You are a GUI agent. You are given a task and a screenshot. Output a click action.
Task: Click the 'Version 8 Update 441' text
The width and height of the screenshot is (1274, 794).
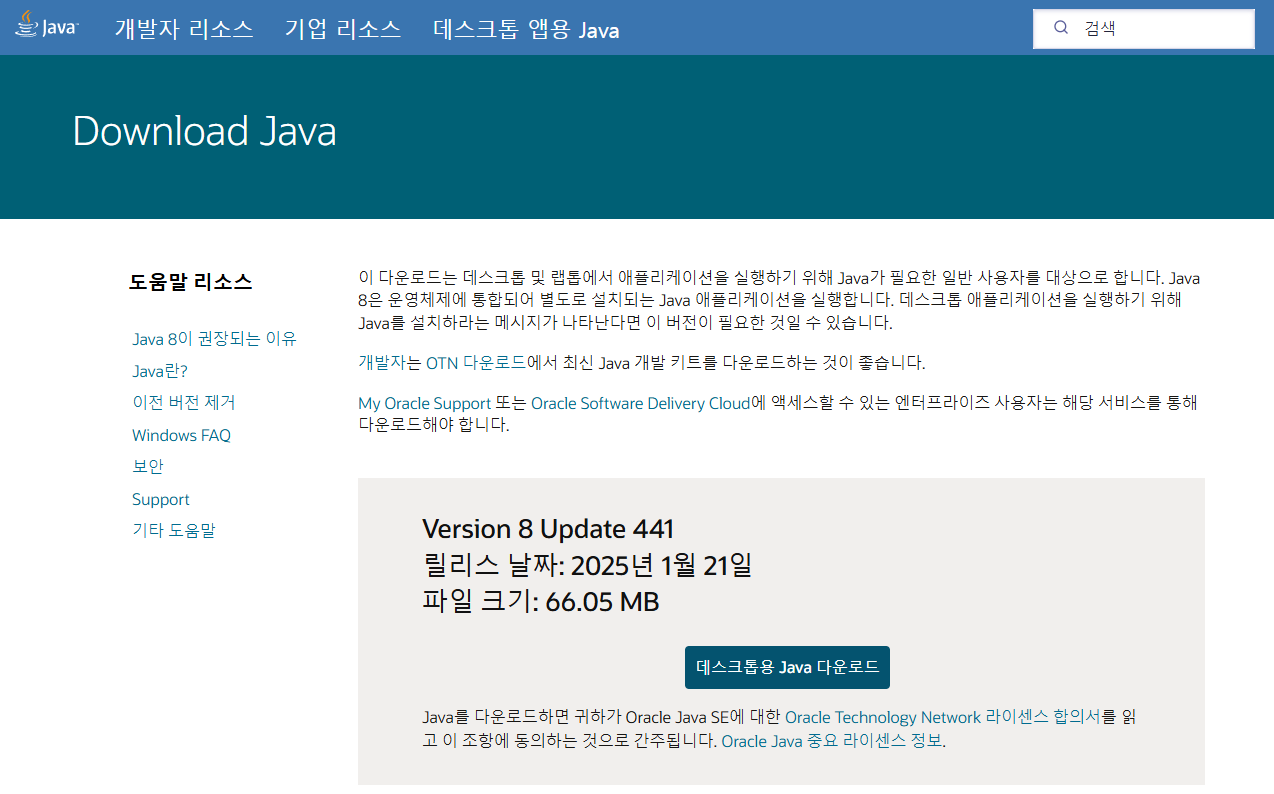(548, 529)
